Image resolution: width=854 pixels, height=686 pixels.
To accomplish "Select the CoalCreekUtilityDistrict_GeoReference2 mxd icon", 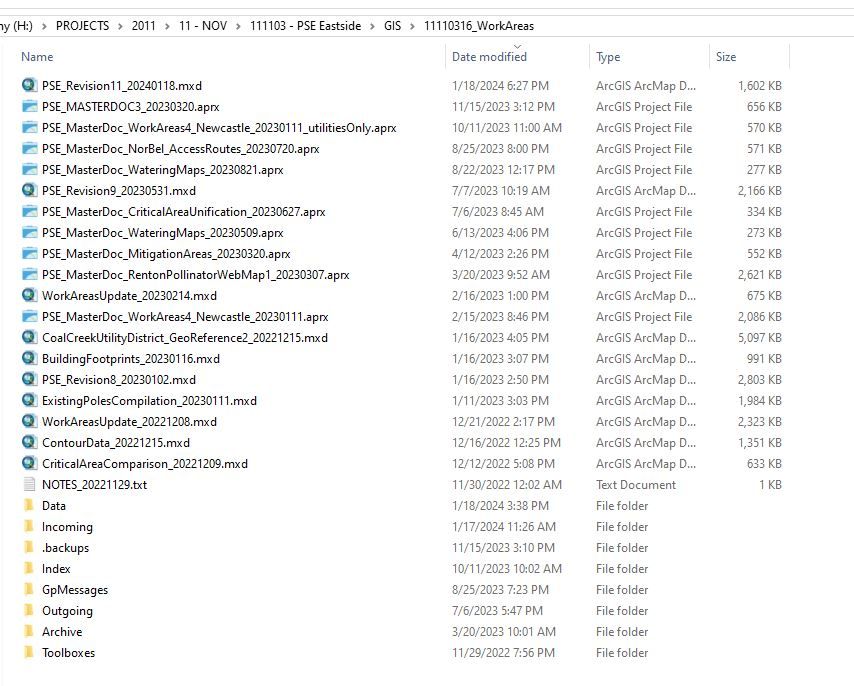I will [x=29, y=337].
